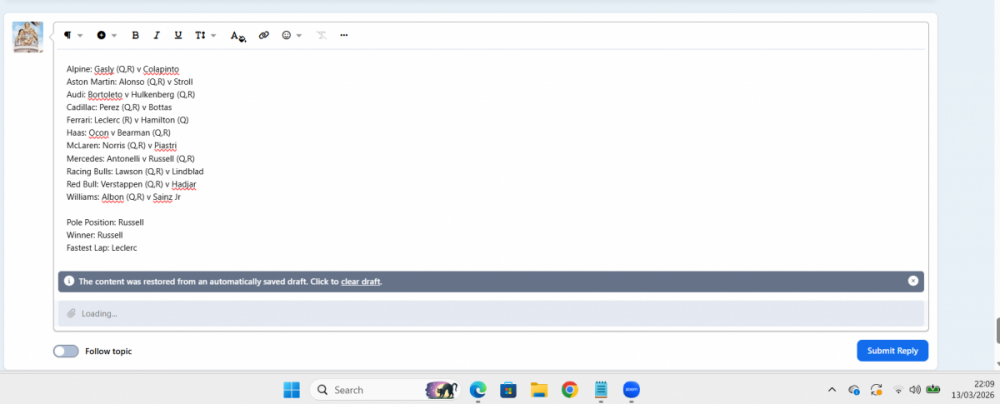Open the text color tool

tap(237, 35)
